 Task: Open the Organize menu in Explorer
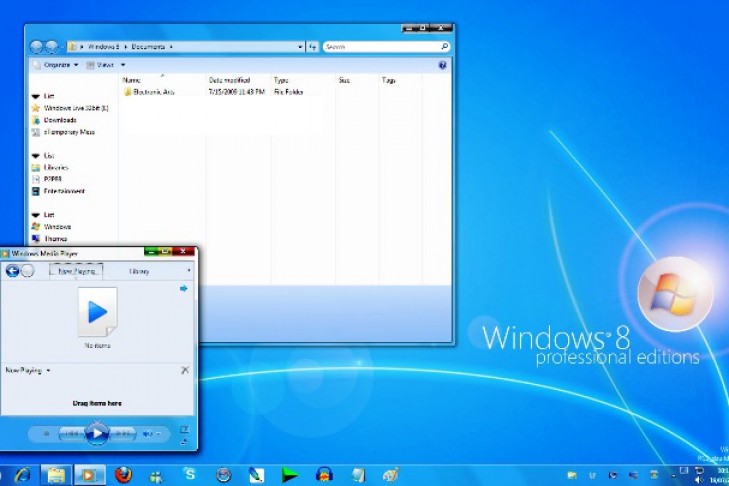(x=56, y=65)
